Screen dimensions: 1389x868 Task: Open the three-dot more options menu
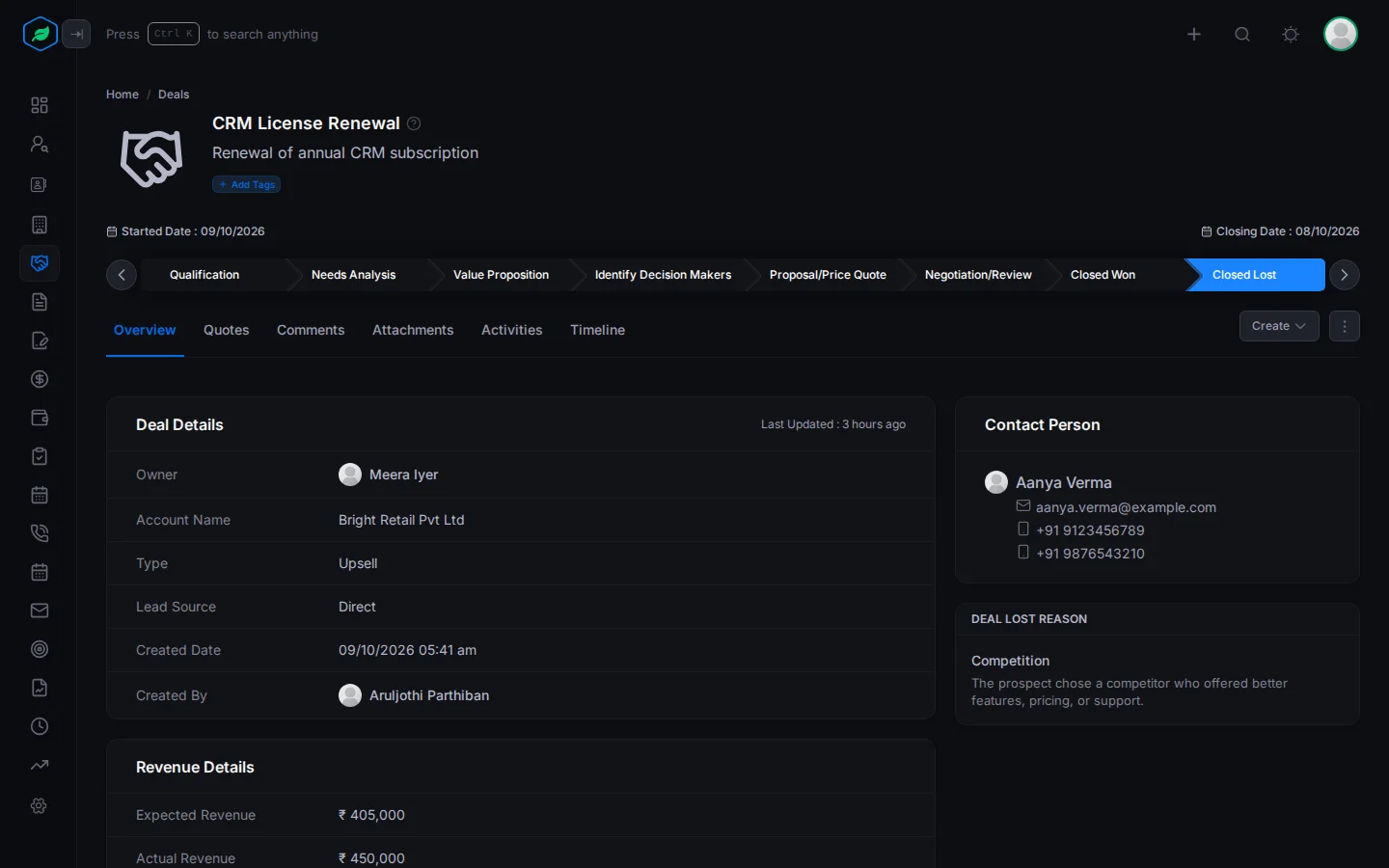pos(1345,326)
